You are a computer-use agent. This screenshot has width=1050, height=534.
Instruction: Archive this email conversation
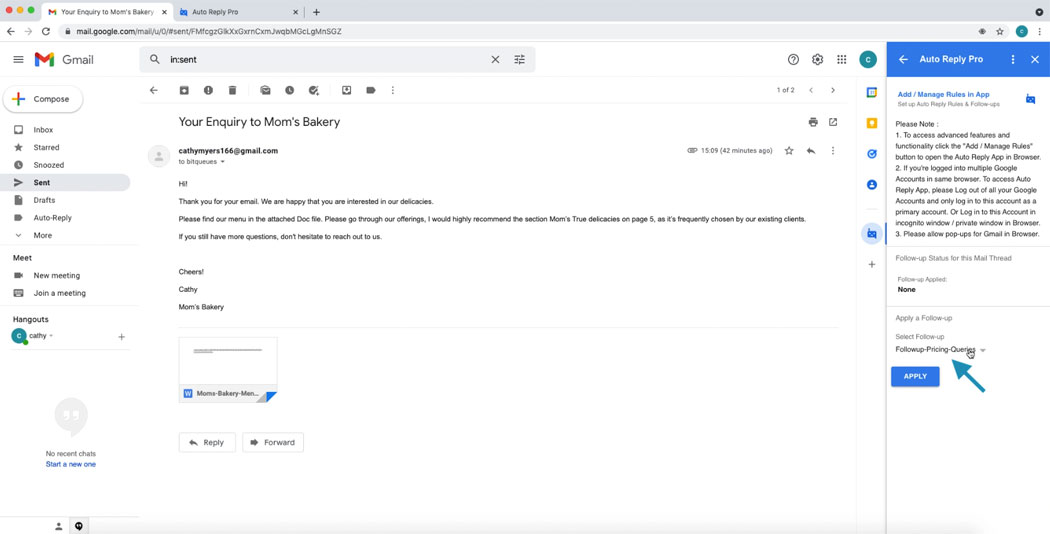tap(184, 90)
